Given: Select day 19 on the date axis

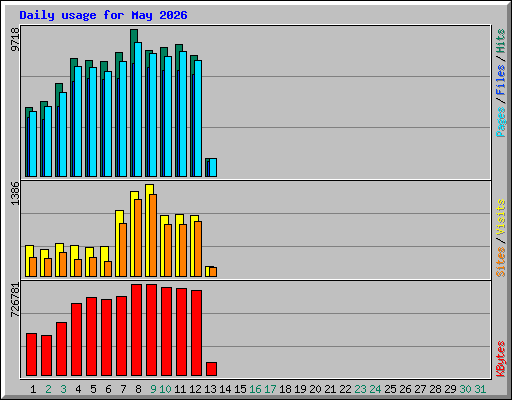Looking at the screenshot, I should [x=300, y=389].
